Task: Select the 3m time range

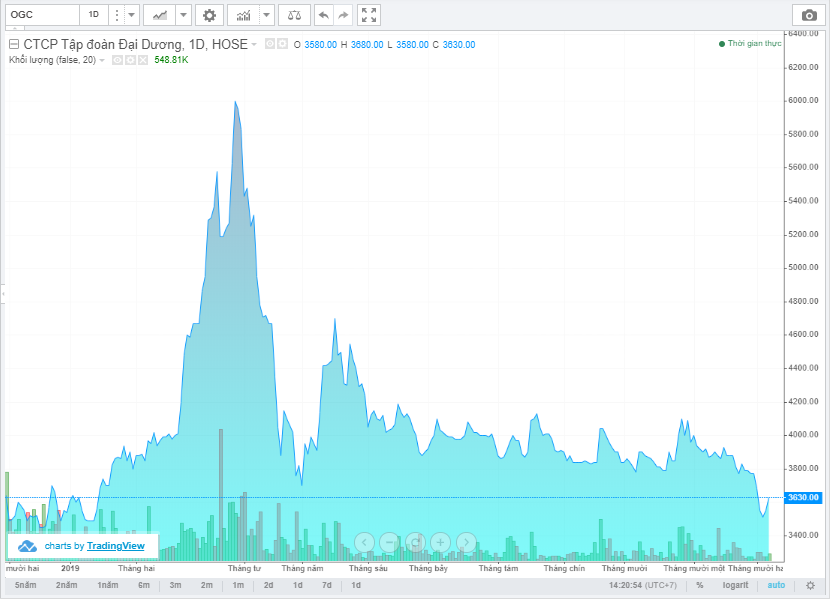Action: click(x=175, y=585)
